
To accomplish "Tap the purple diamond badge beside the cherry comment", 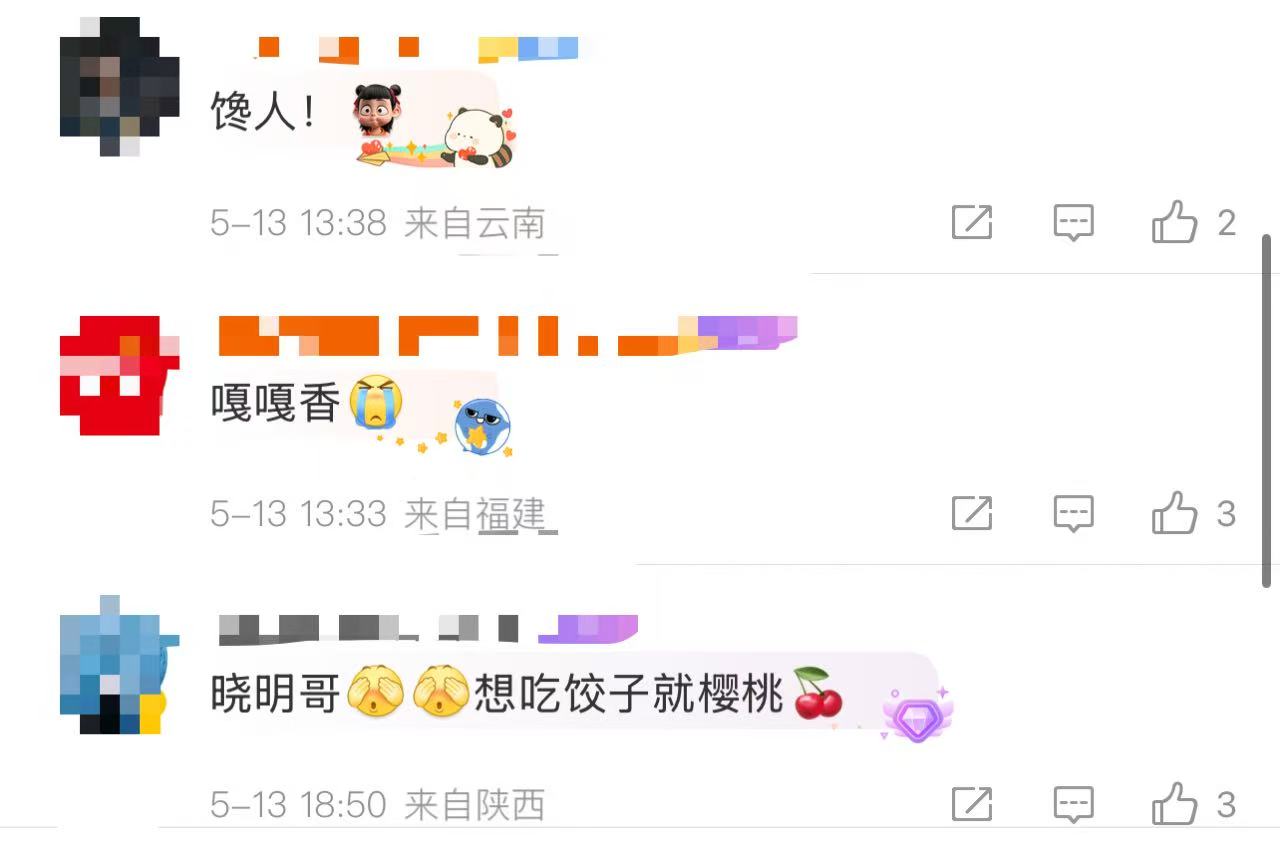I will coord(917,713).
